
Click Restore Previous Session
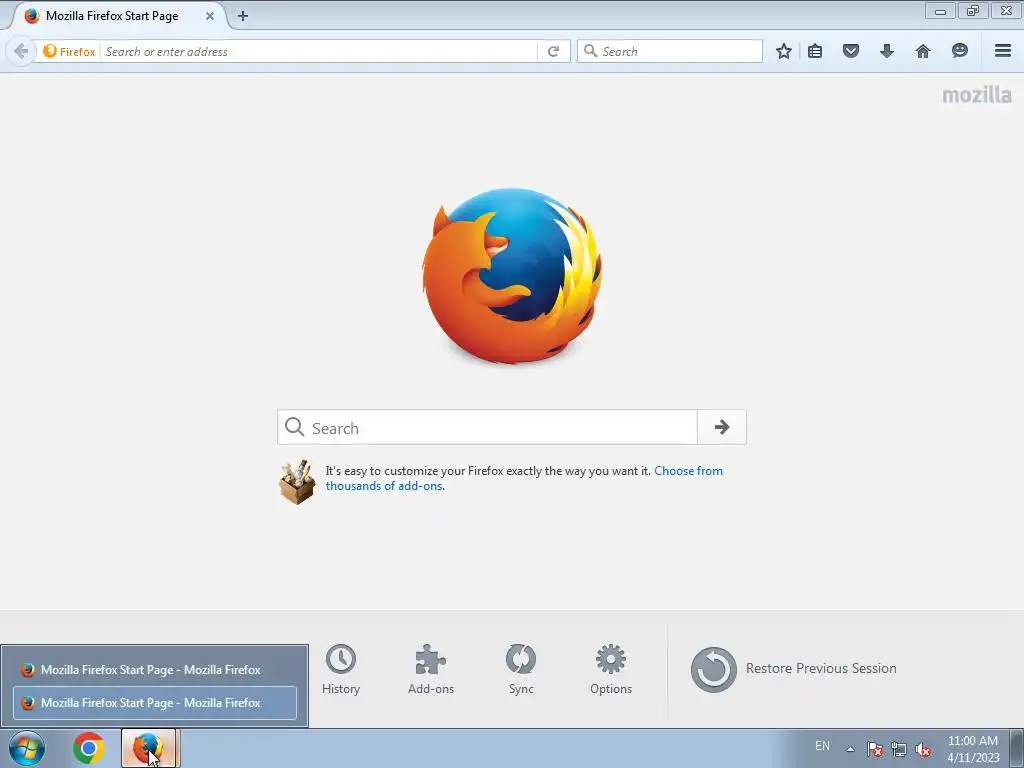click(x=793, y=669)
